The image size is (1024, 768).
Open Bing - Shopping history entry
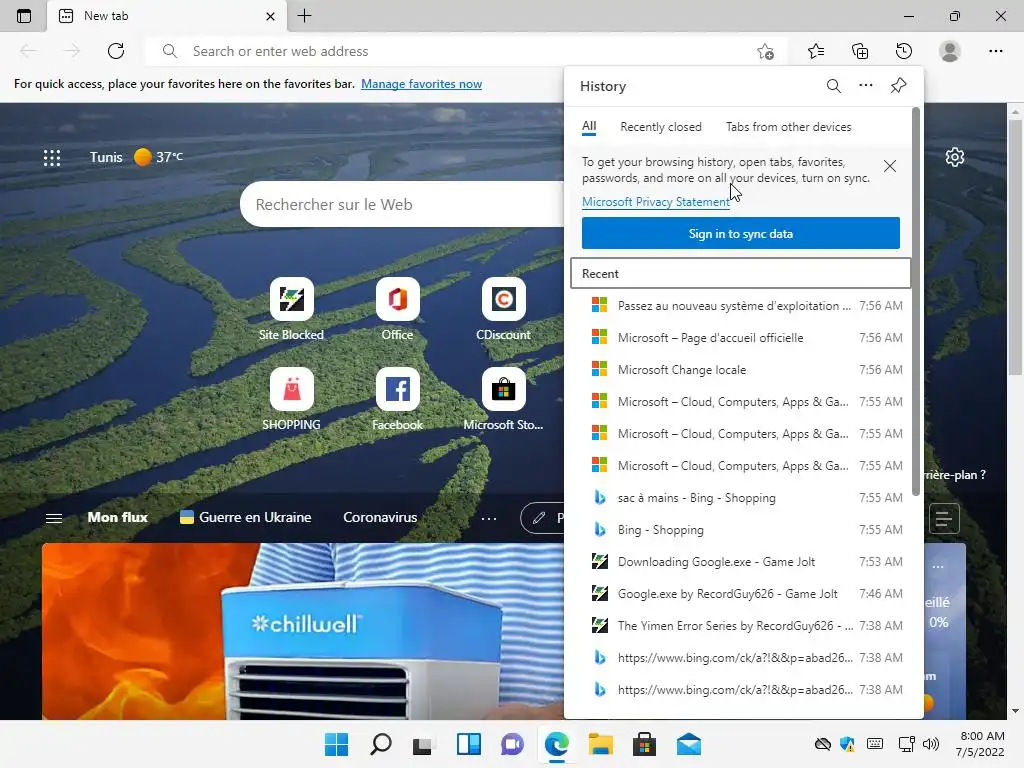741,530
